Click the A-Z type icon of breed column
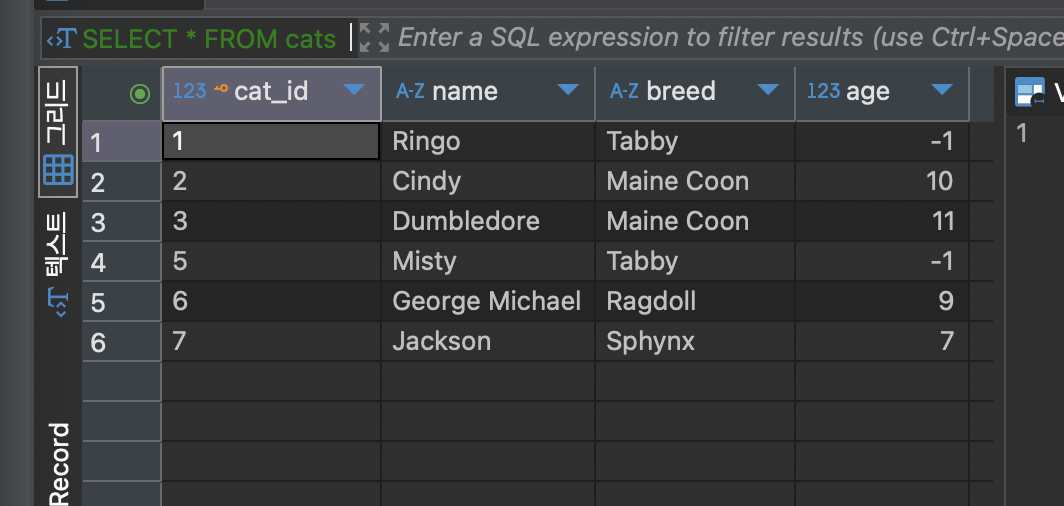The image size is (1064, 506). click(x=624, y=92)
